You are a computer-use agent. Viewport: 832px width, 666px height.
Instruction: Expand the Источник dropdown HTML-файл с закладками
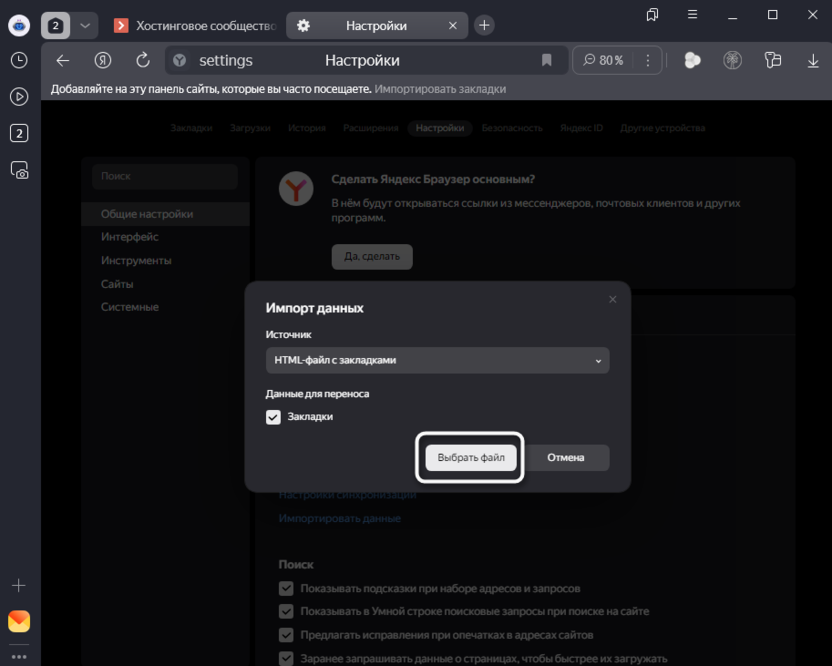tap(437, 360)
